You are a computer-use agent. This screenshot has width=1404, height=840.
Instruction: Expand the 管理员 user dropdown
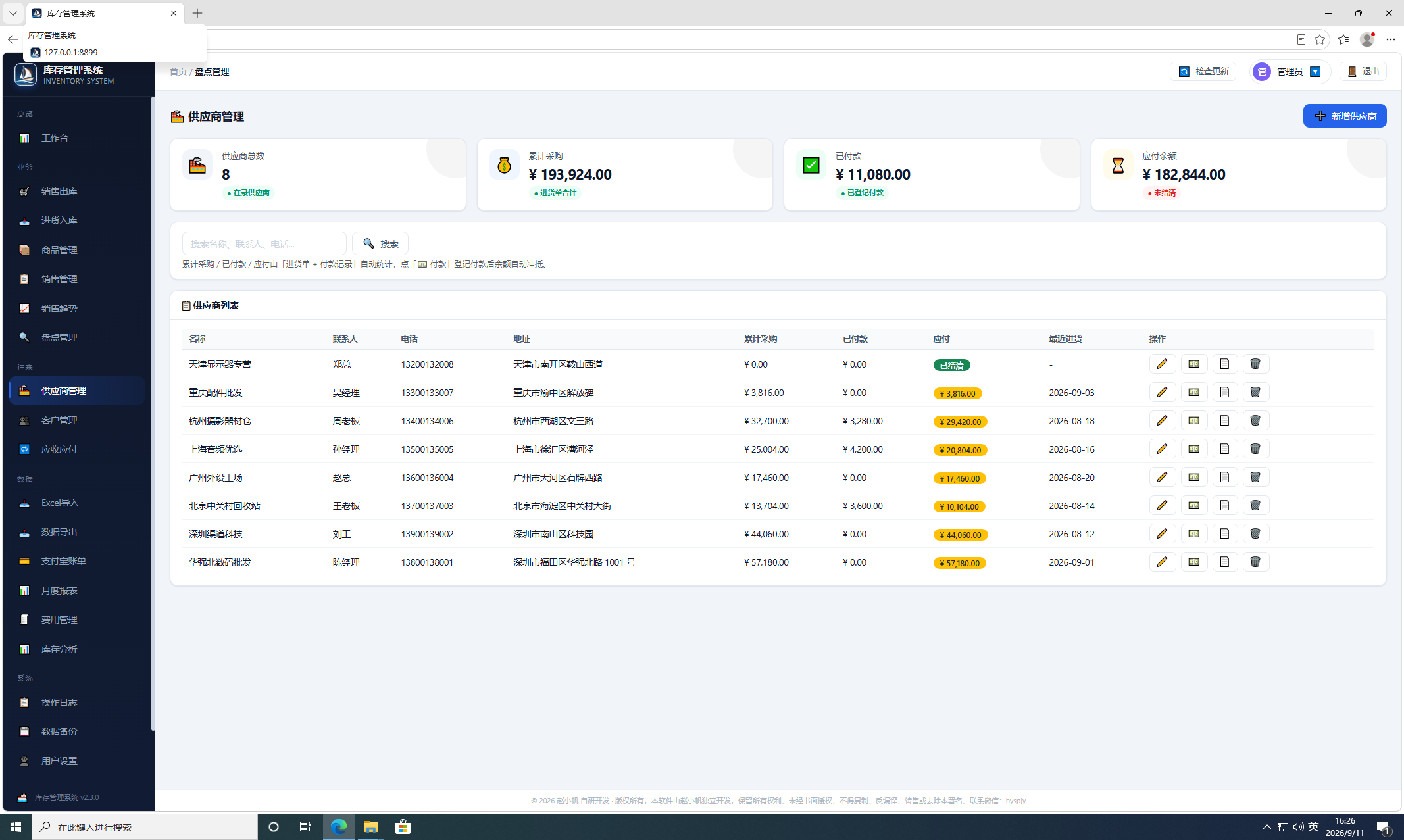coord(1290,72)
